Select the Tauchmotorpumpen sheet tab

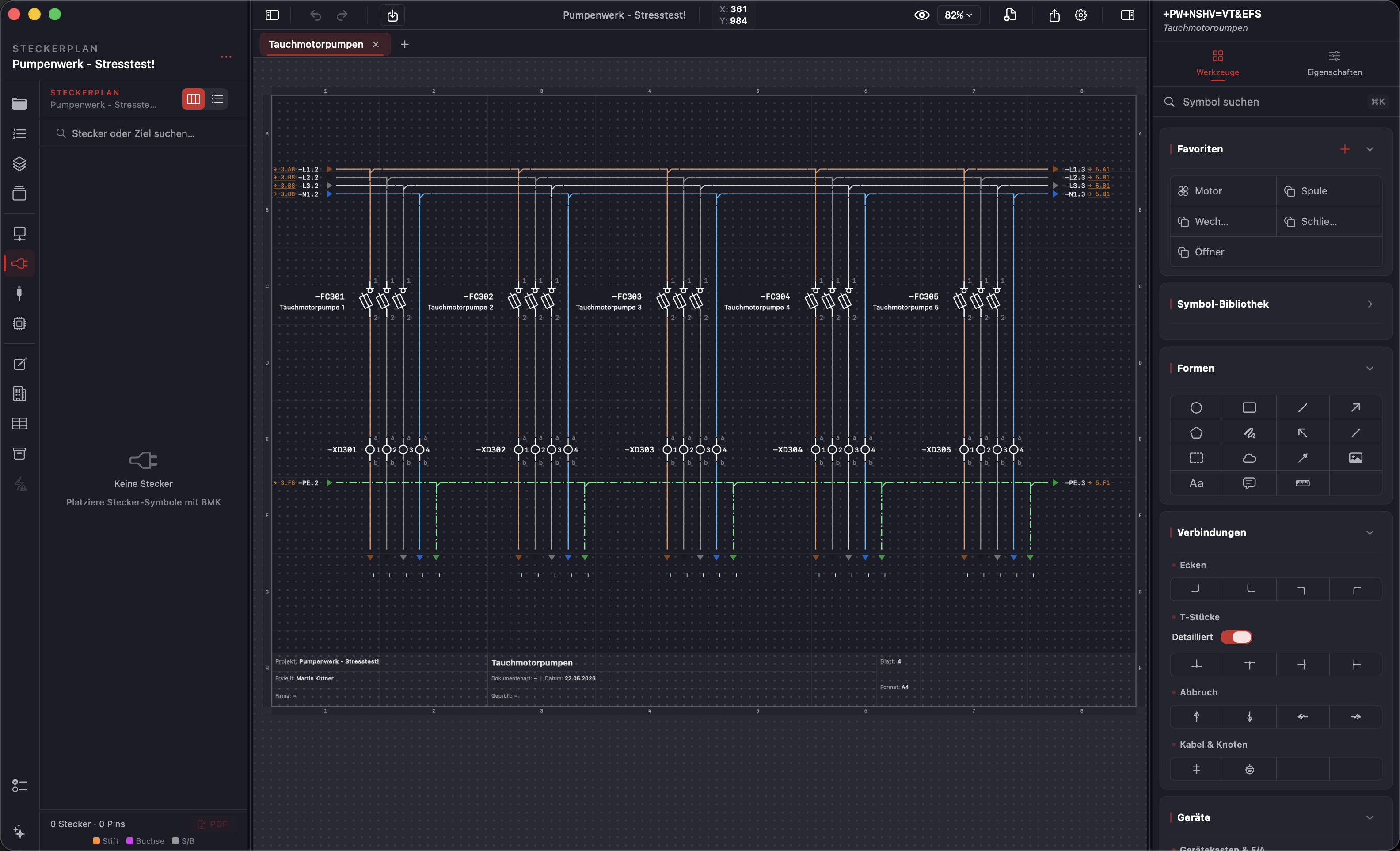click(316, 44)
